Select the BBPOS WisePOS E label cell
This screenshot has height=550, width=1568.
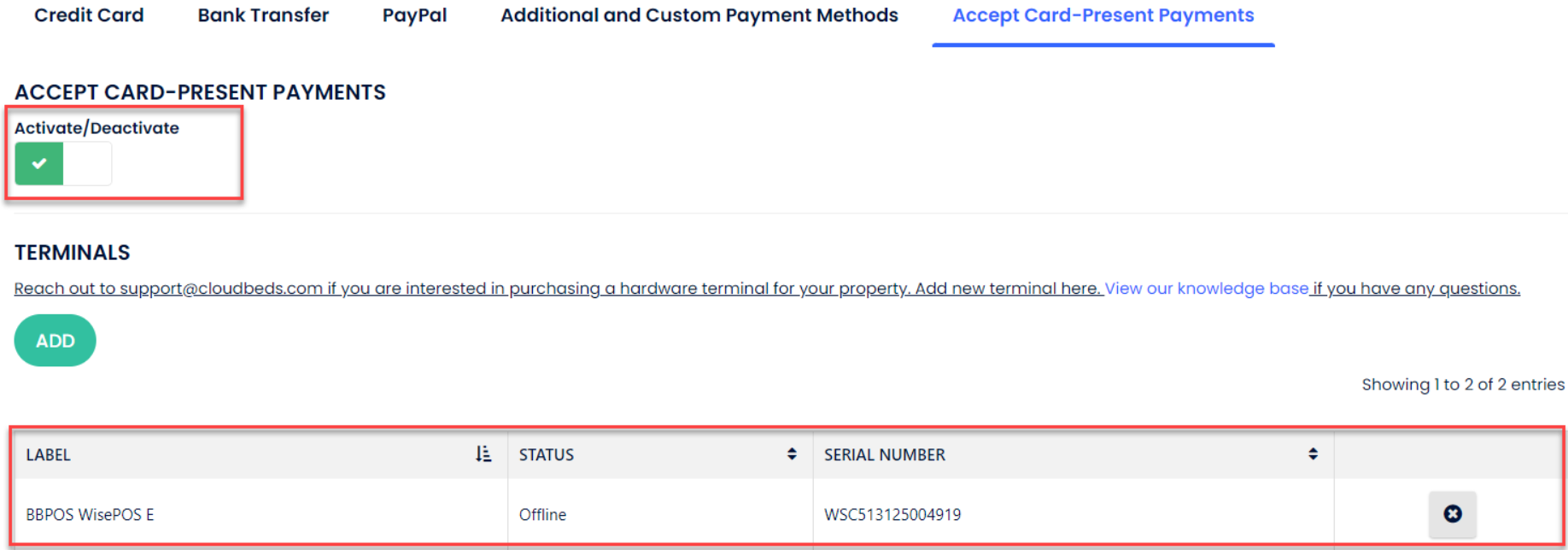point(90,515)
